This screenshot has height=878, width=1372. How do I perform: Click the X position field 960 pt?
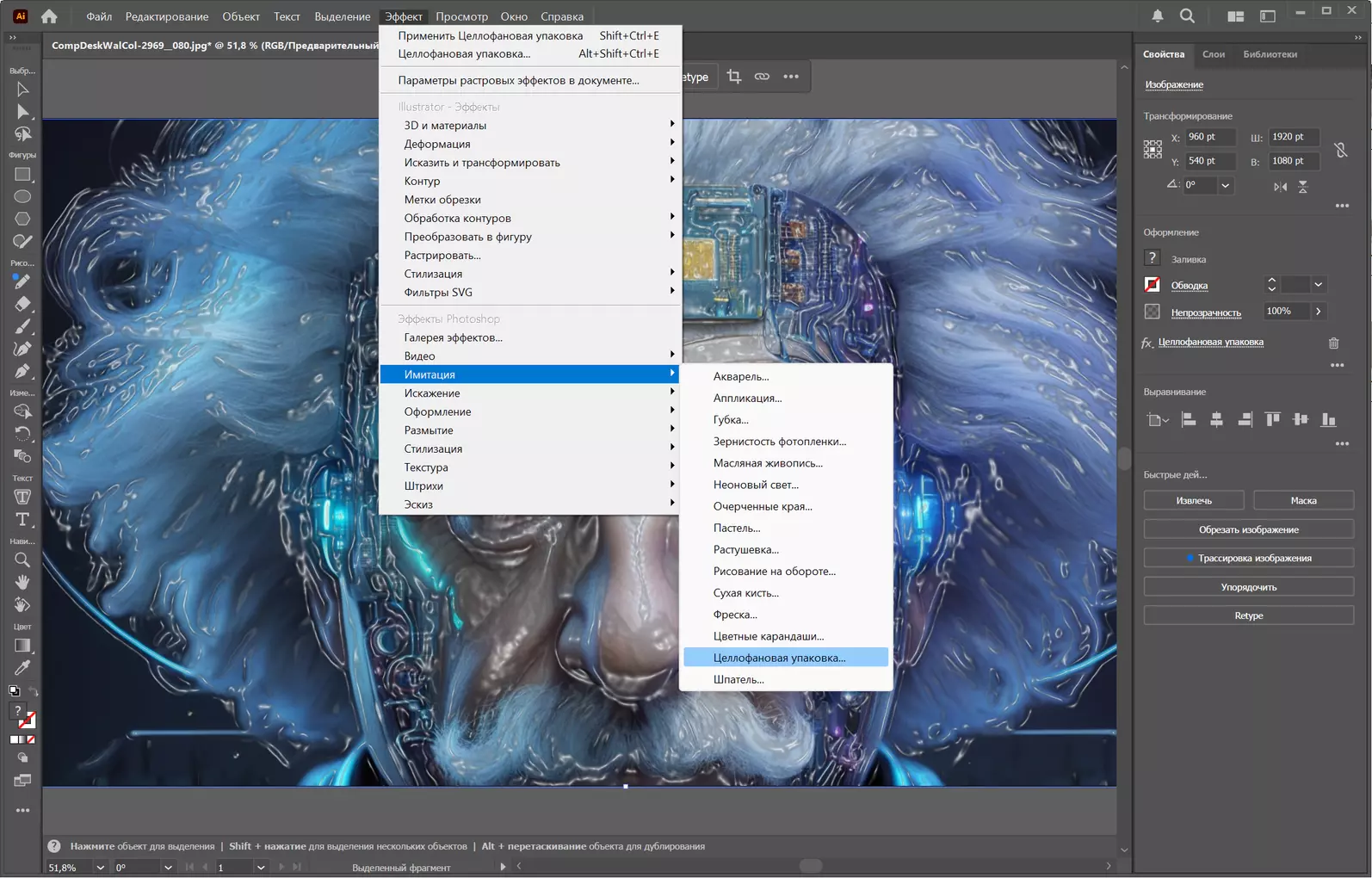coord(1210,137)
